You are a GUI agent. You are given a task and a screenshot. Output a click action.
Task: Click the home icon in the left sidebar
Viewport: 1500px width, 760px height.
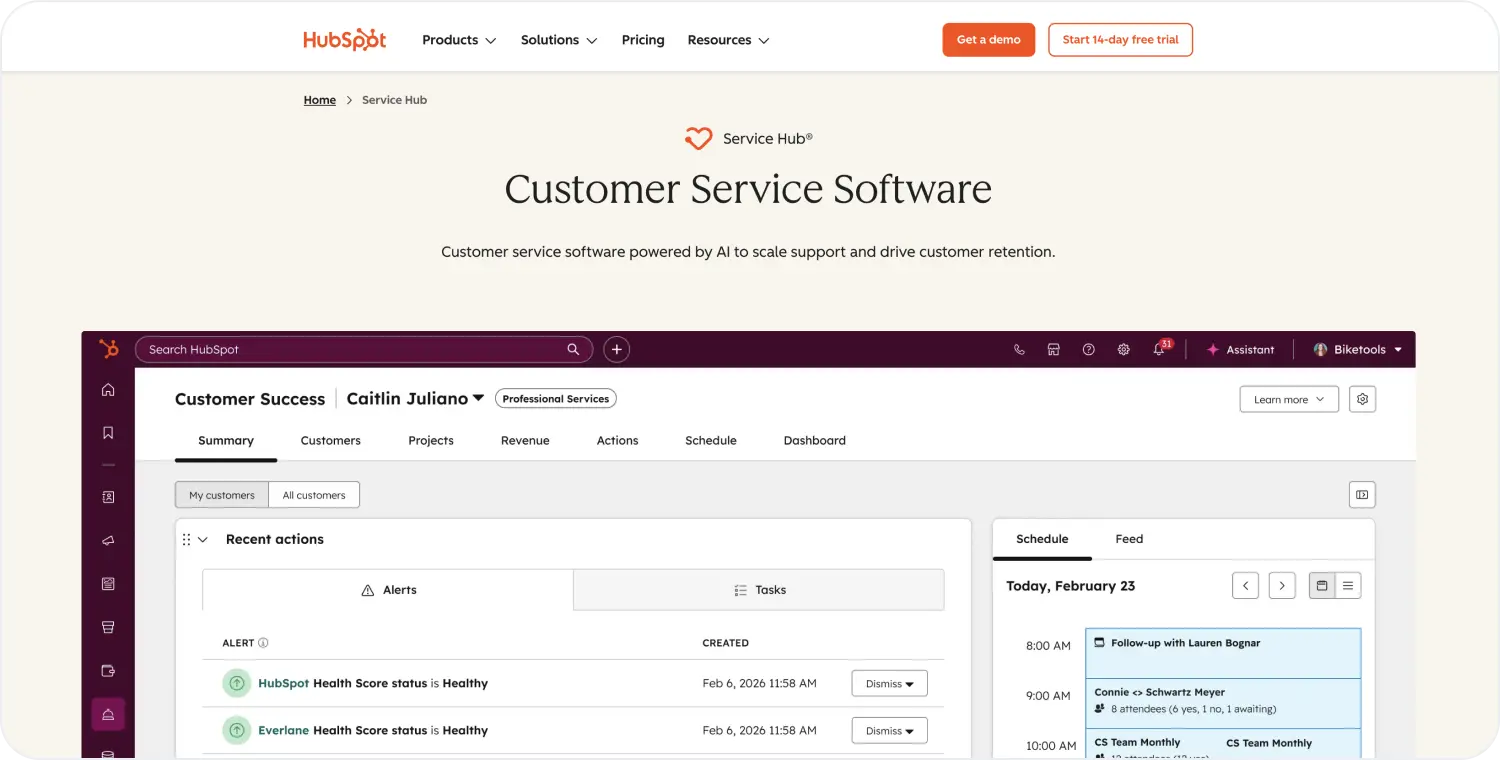click(108, 390)
